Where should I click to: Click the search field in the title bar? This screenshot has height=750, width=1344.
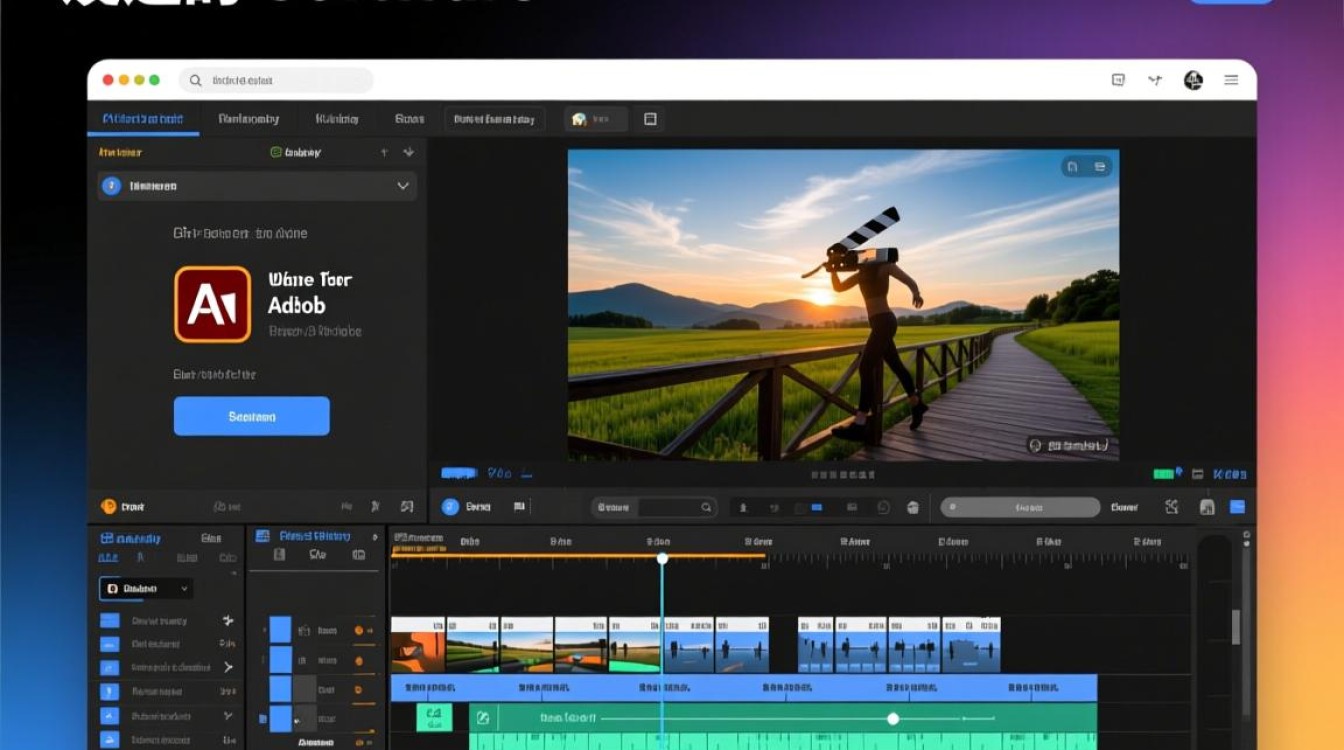pos(276,80)
